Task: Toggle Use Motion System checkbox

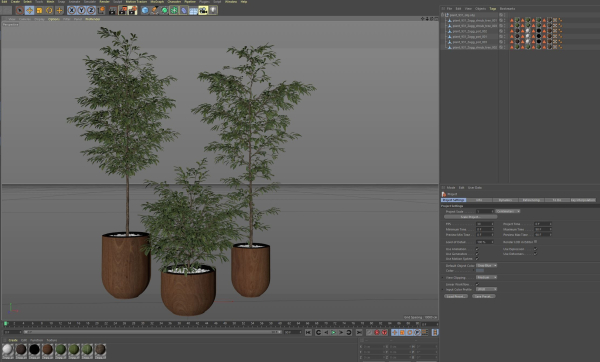Action: [x=477, y=259]
